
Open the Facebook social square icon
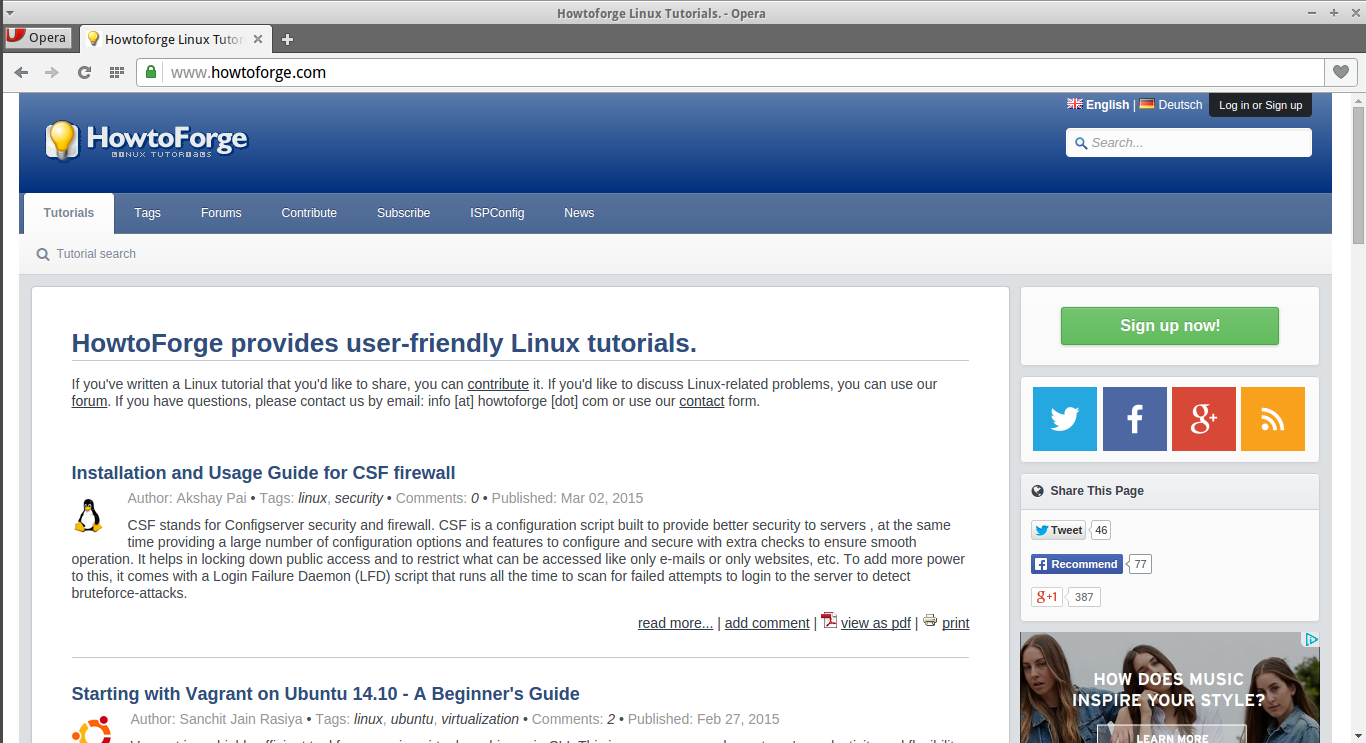click(x=1135, y=419)
